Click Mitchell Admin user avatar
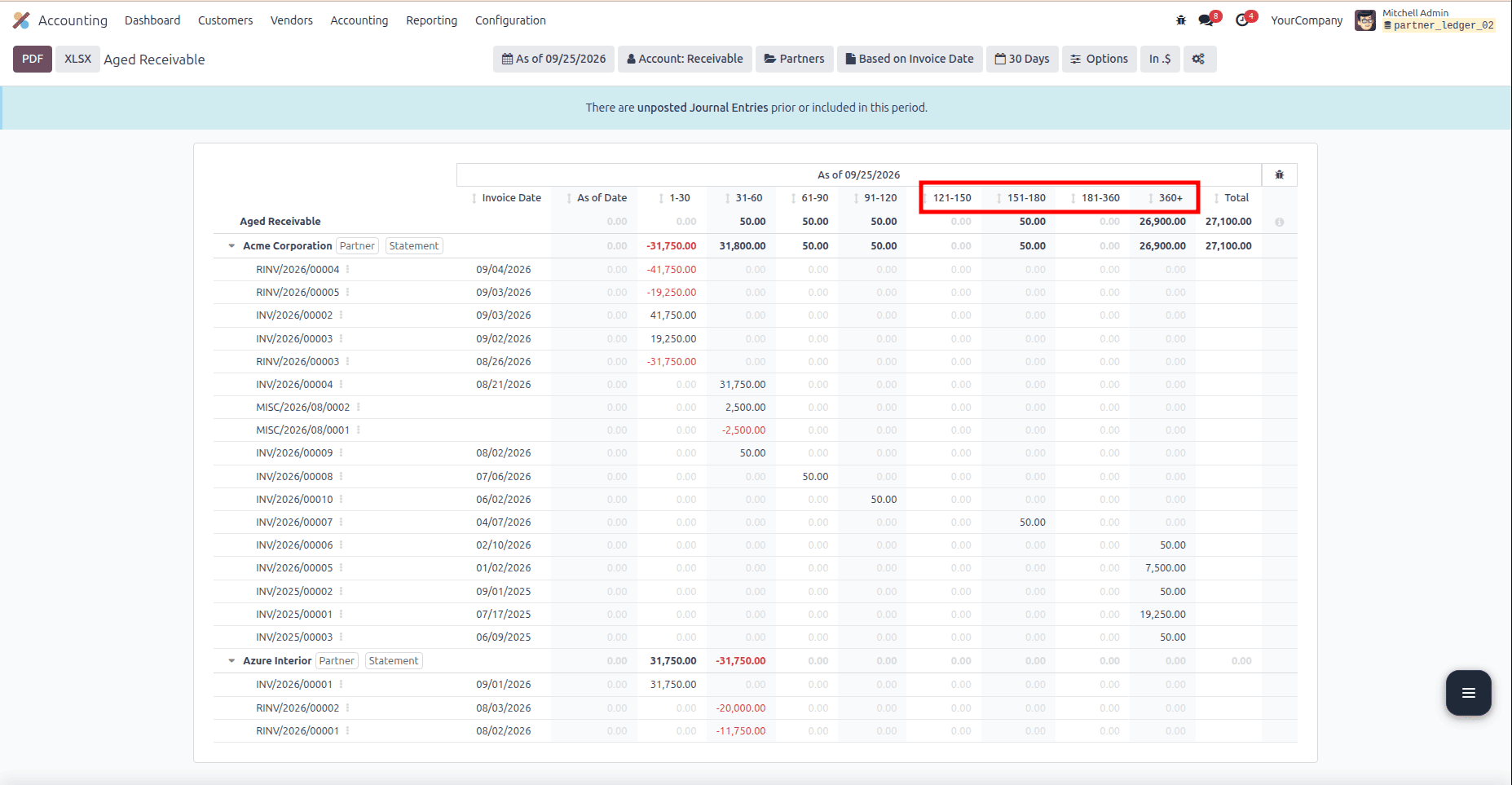This screenshot has width=1512, height=785. click(x=1365, y=20)
